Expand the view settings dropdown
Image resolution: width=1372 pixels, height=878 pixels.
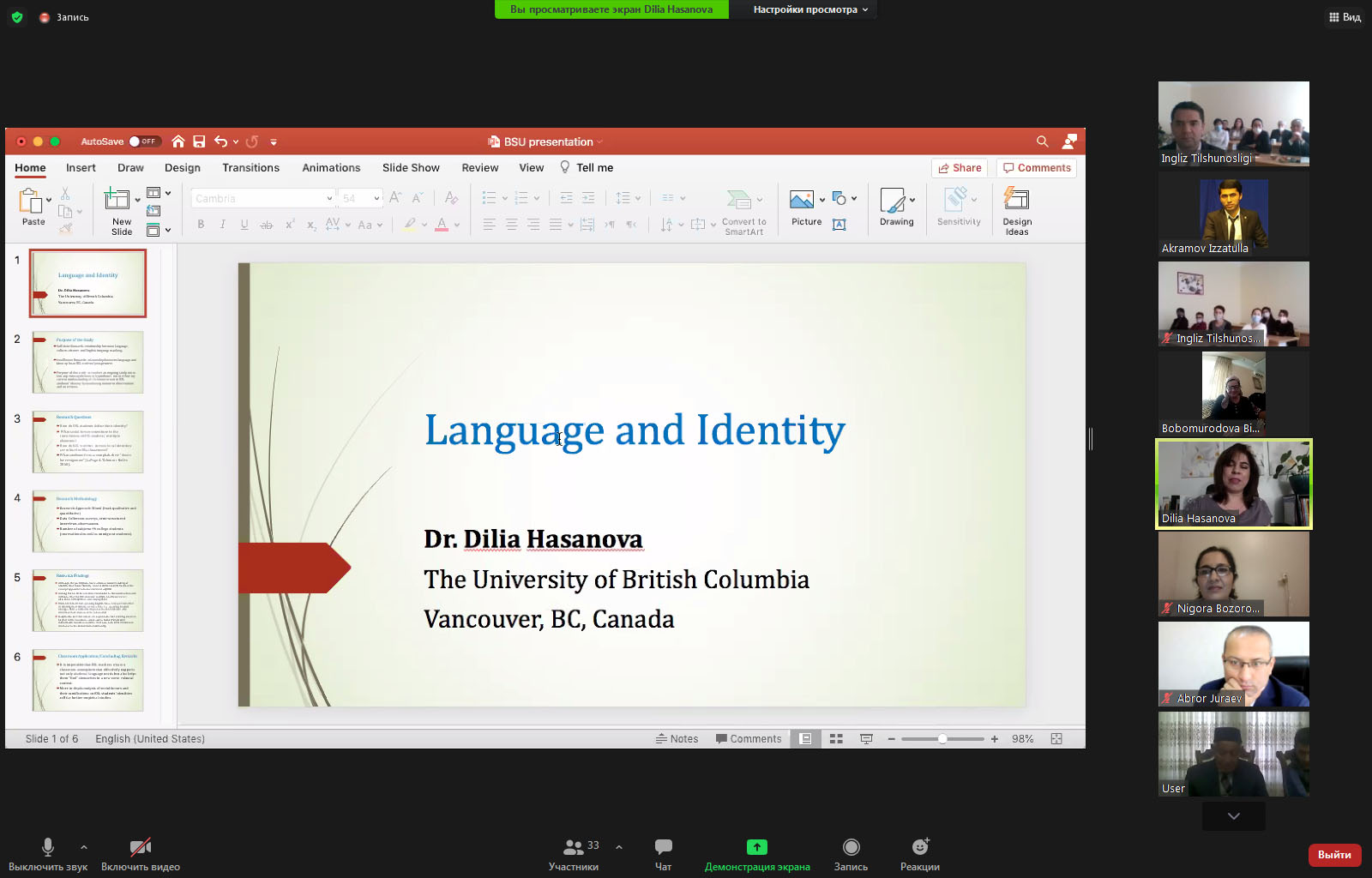point(810,9)
